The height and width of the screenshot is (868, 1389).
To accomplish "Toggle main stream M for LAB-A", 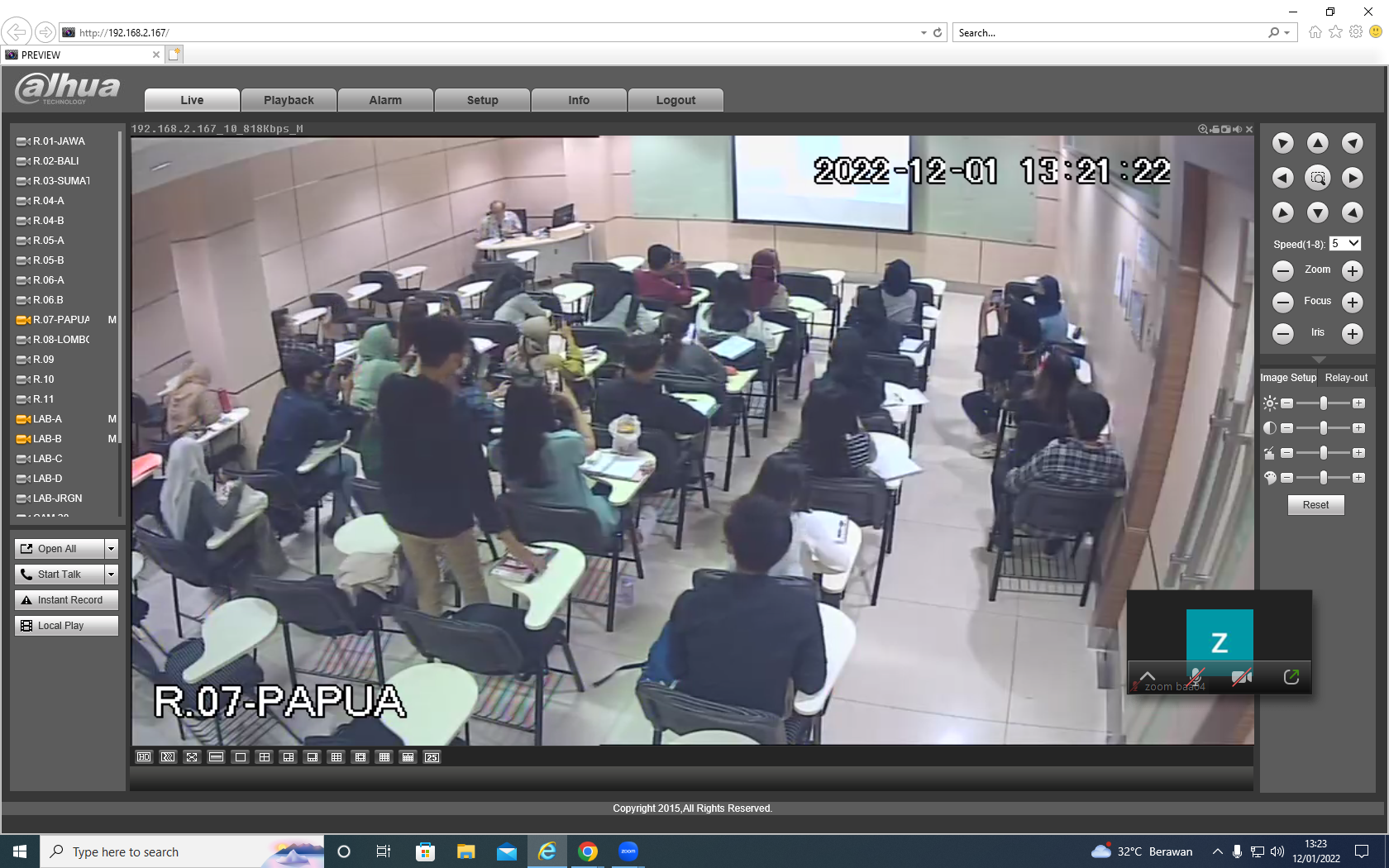I will pos(112,419).
